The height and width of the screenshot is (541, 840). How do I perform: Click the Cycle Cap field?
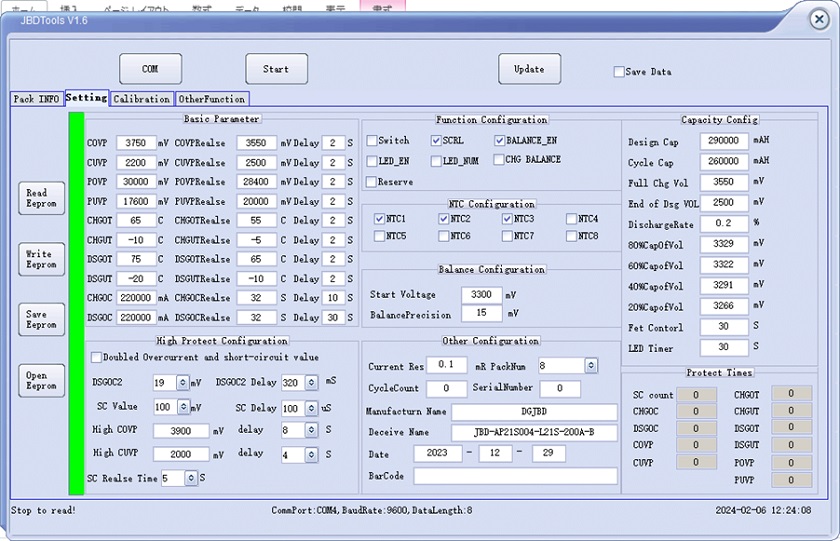coord(724,161)
